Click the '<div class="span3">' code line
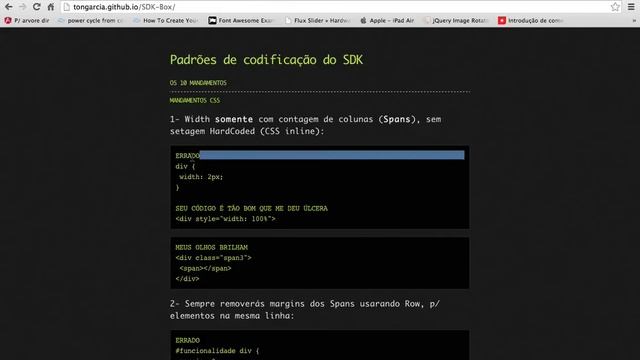640x360 pixels. [213, 258]
